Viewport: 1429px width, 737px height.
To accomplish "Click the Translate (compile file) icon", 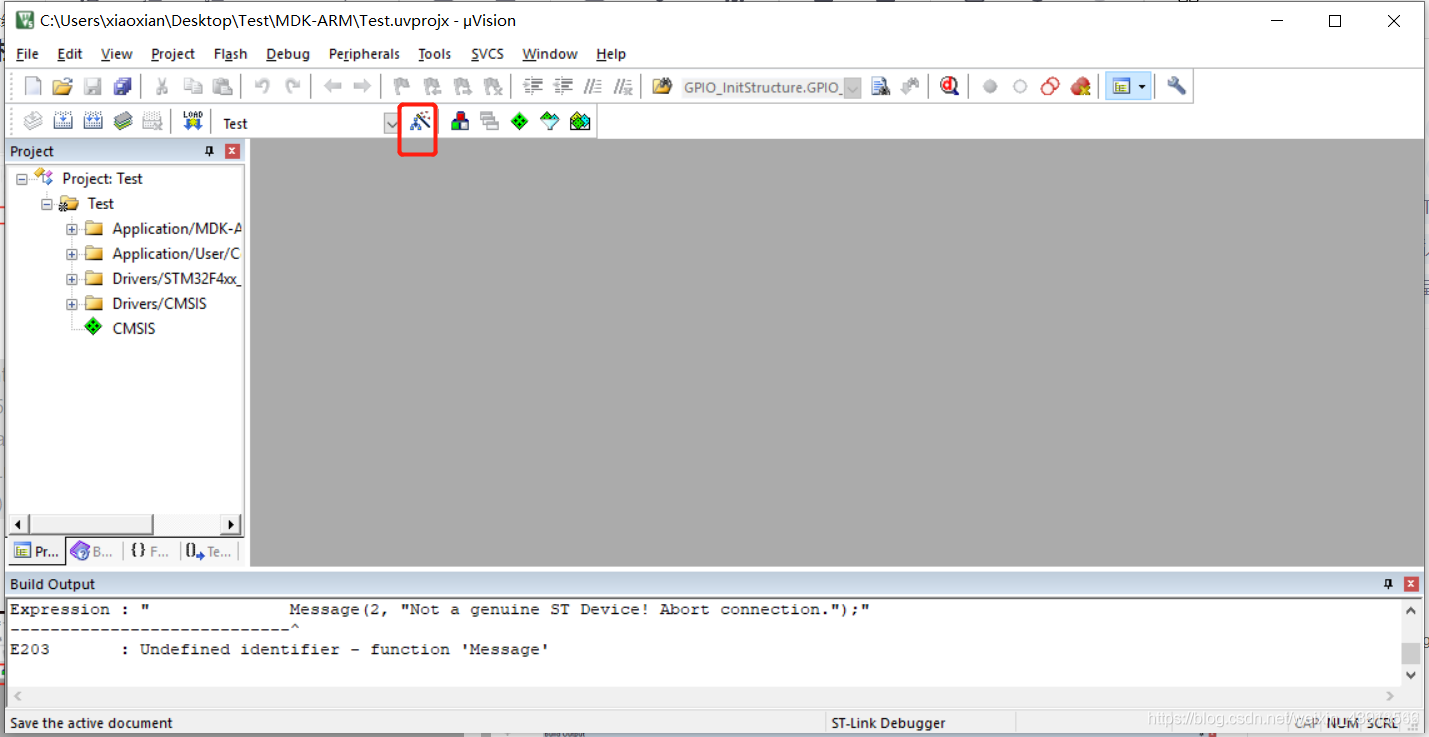I will [33, 122].
